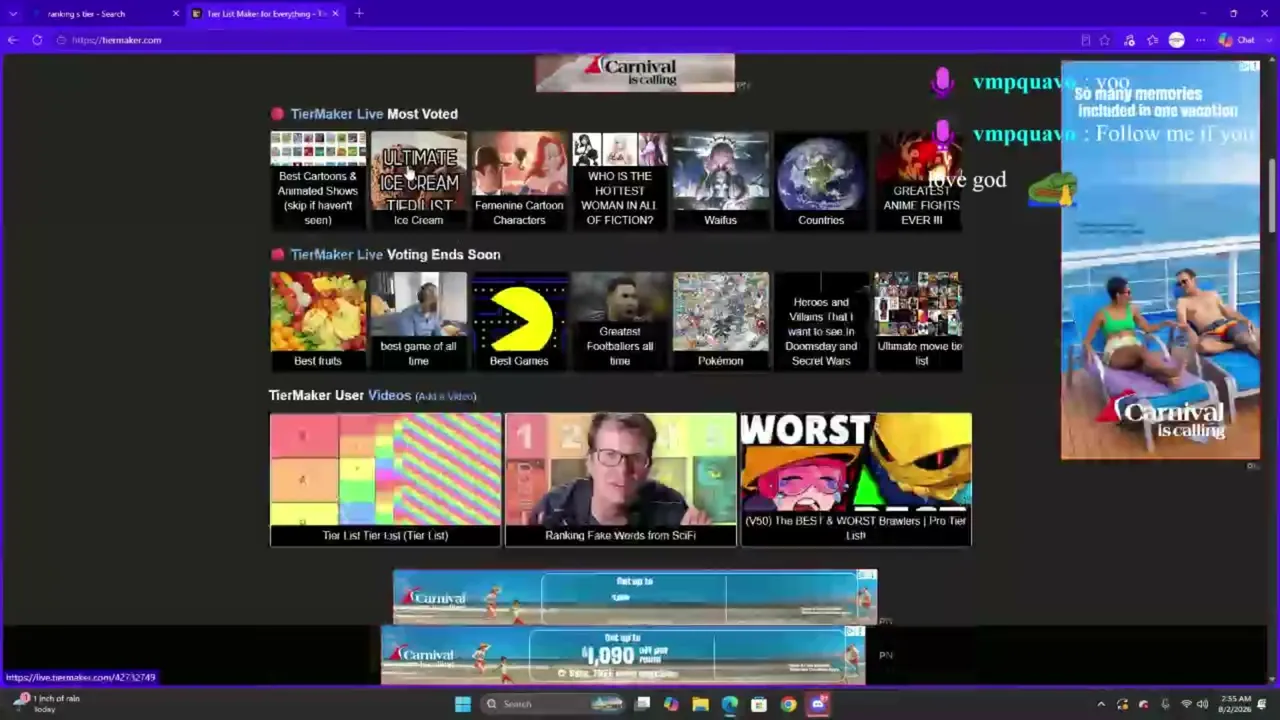Open File Explorer from the taskbar
Screen dimensions: 1280x720
[x=701, y=704]
